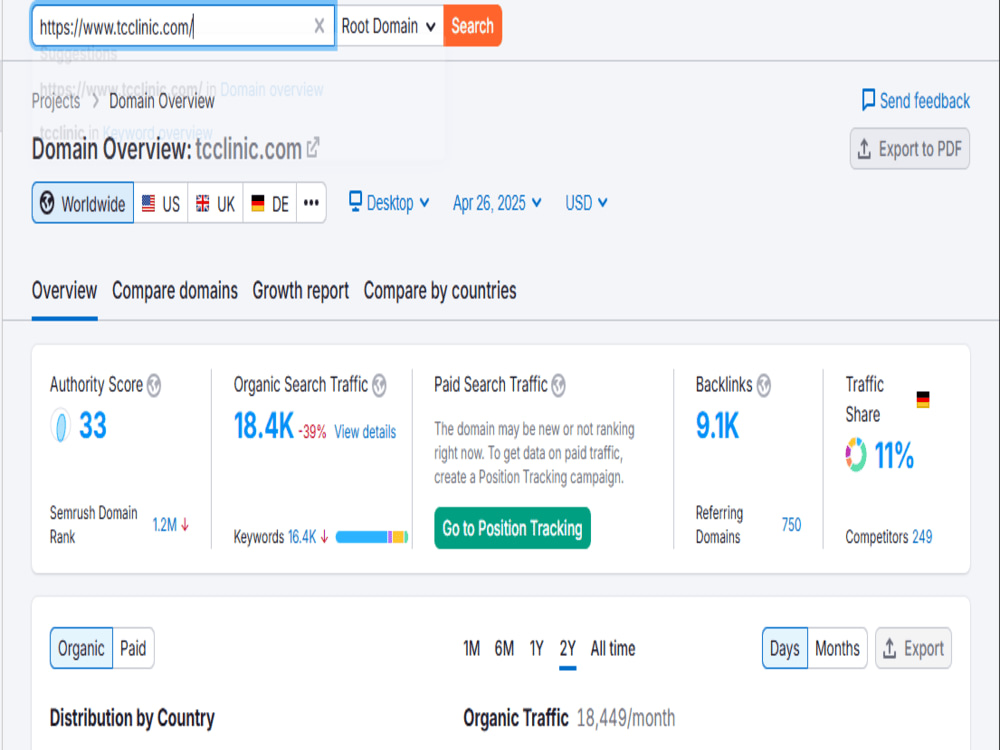Click the -39% traffic change value

(312, 432)
